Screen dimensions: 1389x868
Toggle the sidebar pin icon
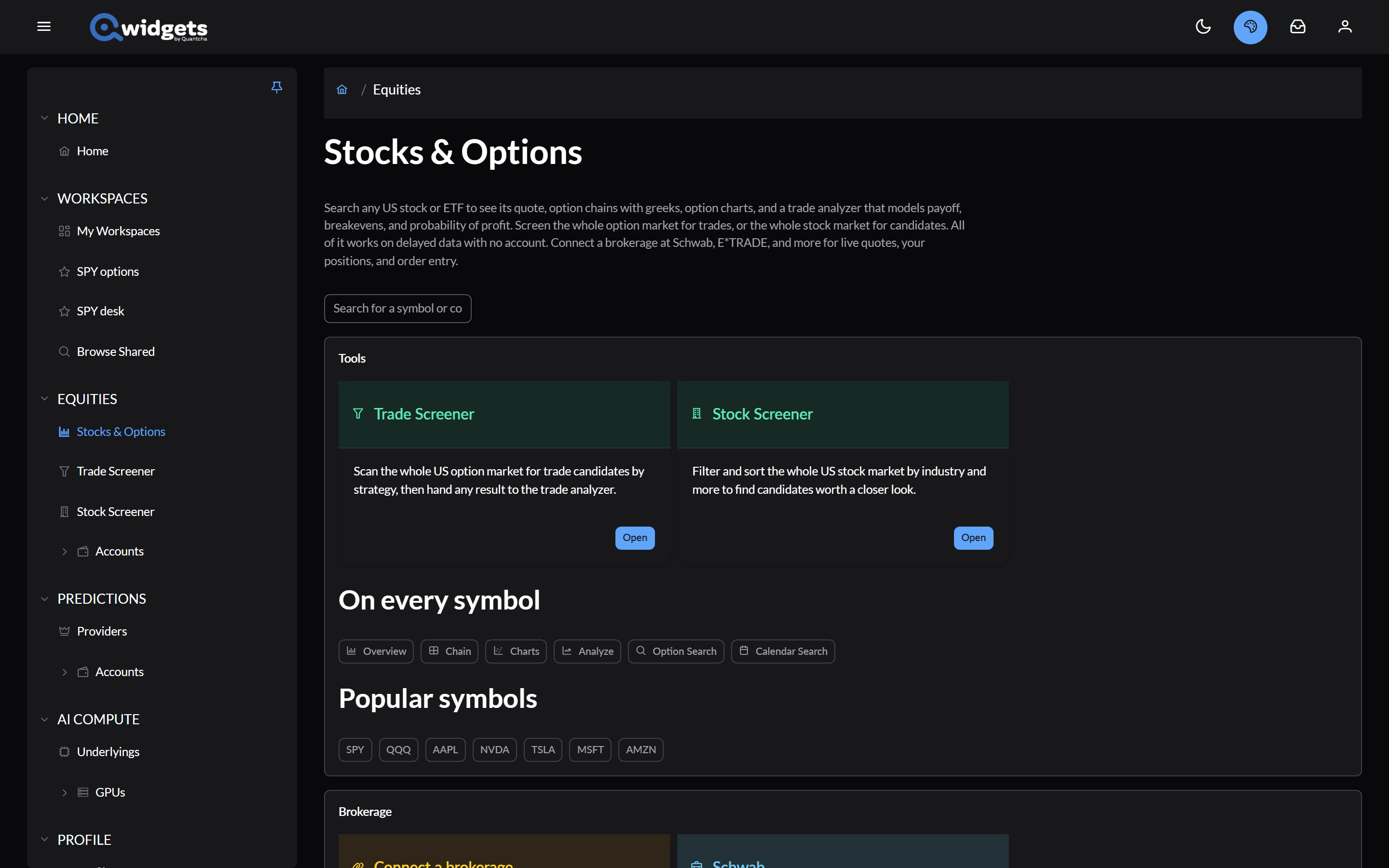pyautogui.click(x=277, y=87)
